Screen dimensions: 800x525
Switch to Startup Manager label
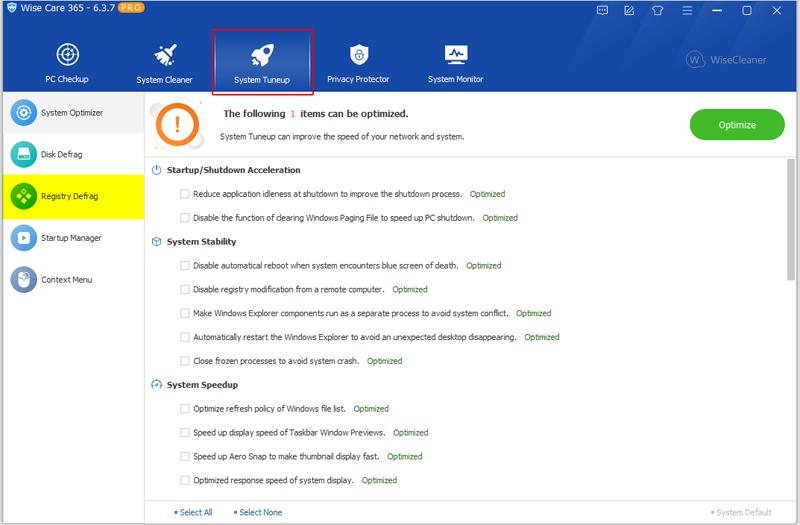pos(71,238)
